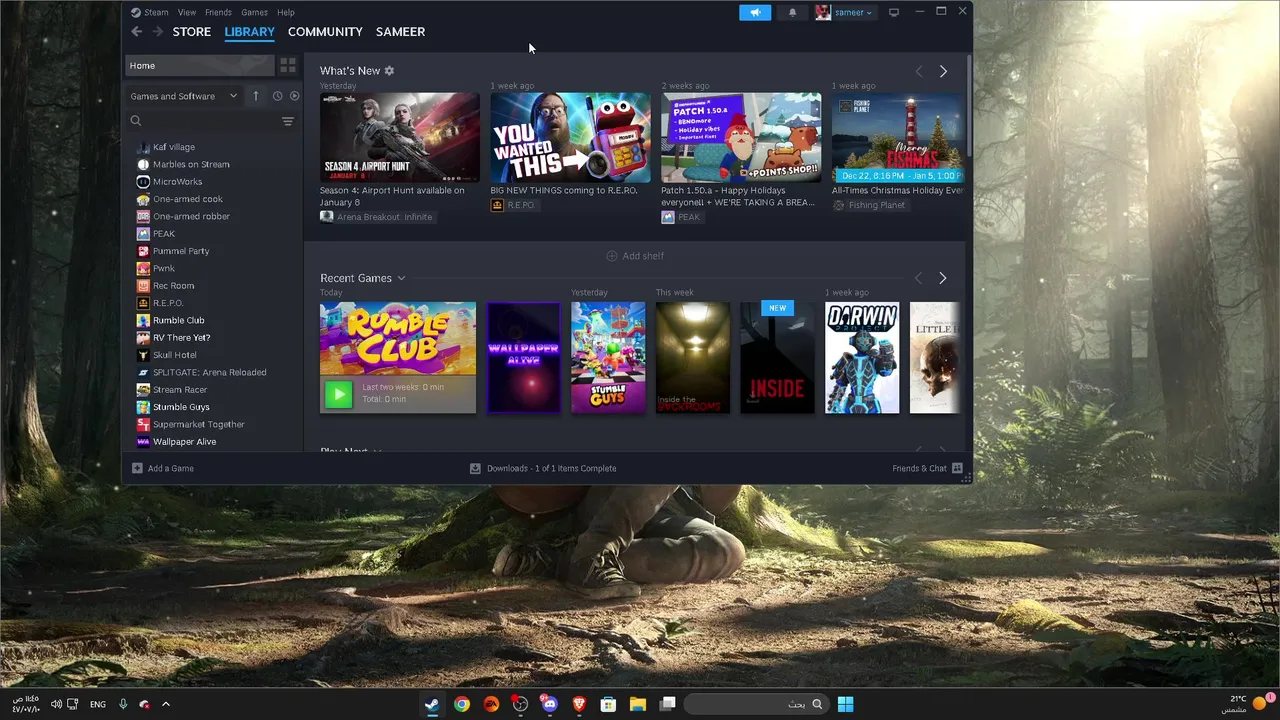
Task: Show next What's New items arrow
Action: pyautogui.click(x=943, y=71)
